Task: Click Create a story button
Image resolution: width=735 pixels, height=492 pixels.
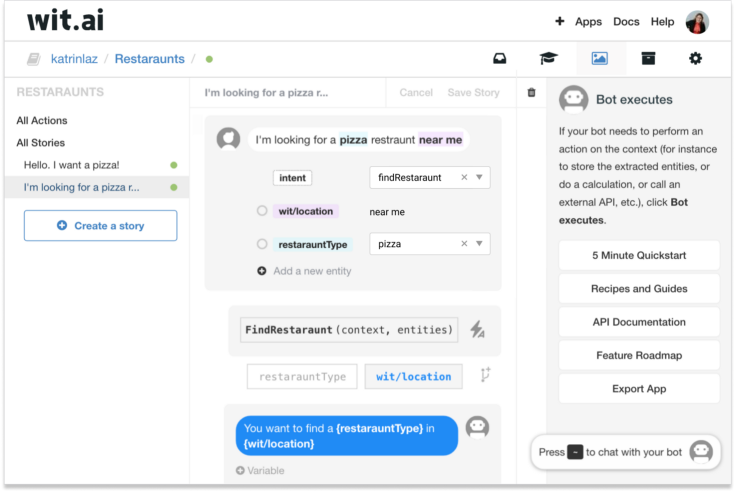Action: pyautogui.click(x=100, y=225)
